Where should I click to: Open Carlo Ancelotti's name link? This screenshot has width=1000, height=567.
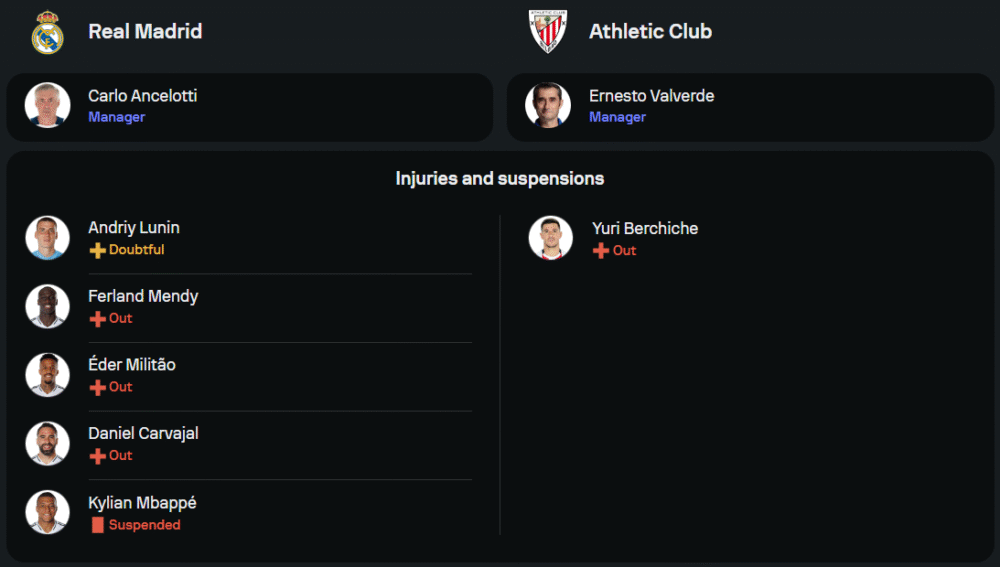(x=142, y=96)
